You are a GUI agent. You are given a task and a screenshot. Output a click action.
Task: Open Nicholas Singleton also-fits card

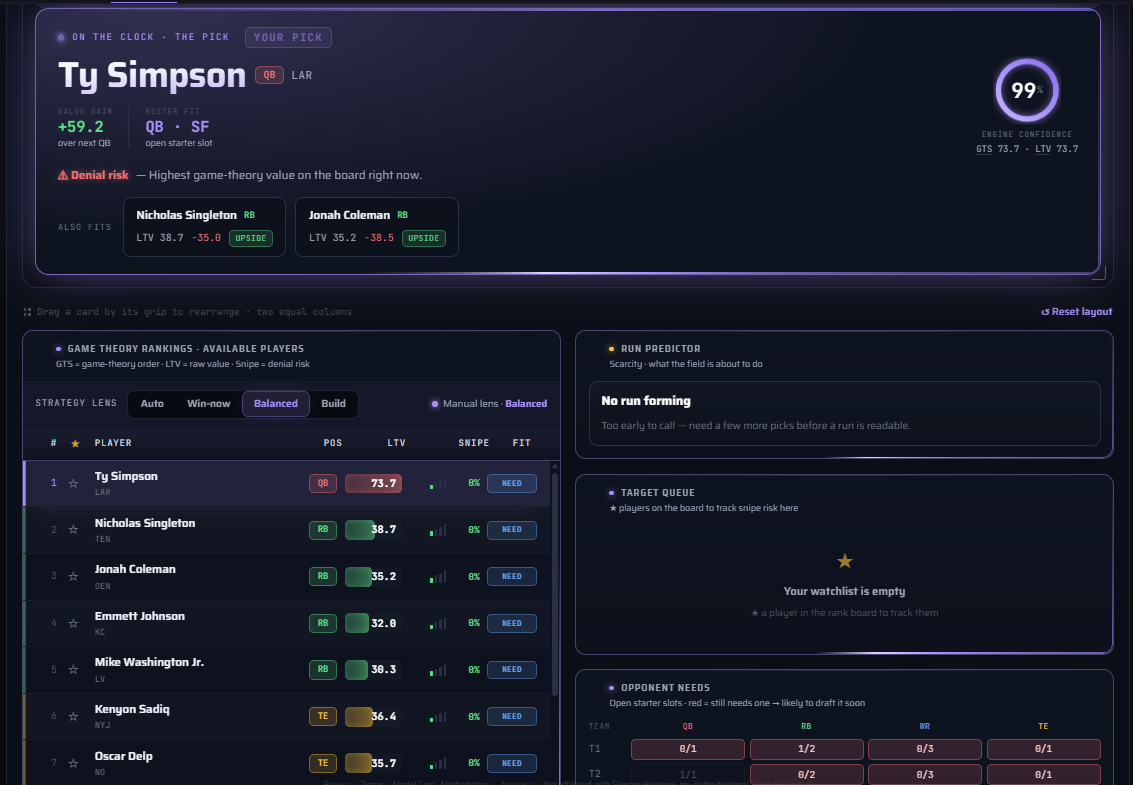[x=204, y=227]
